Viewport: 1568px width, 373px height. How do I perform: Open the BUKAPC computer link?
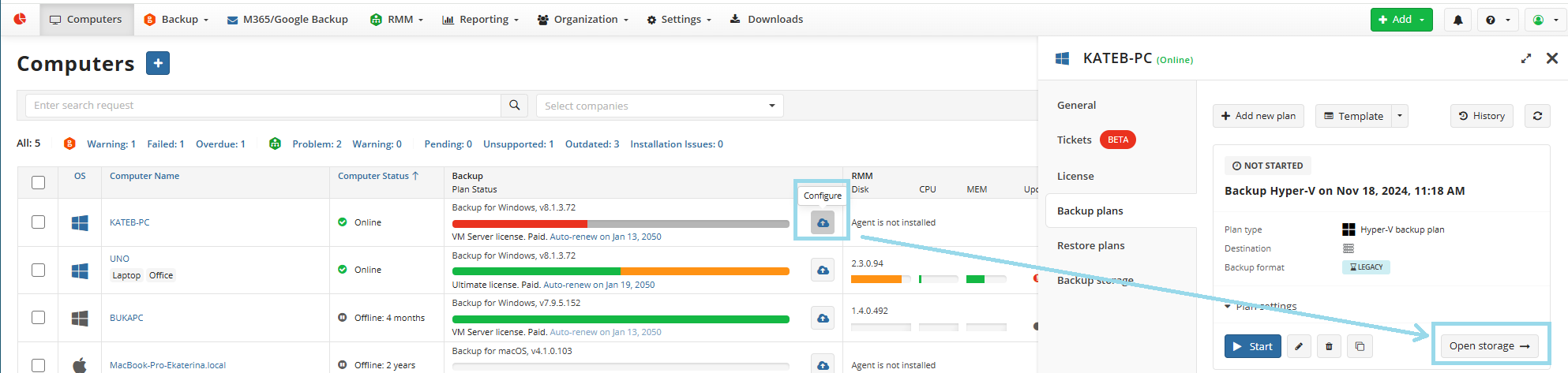coord(126,318)
